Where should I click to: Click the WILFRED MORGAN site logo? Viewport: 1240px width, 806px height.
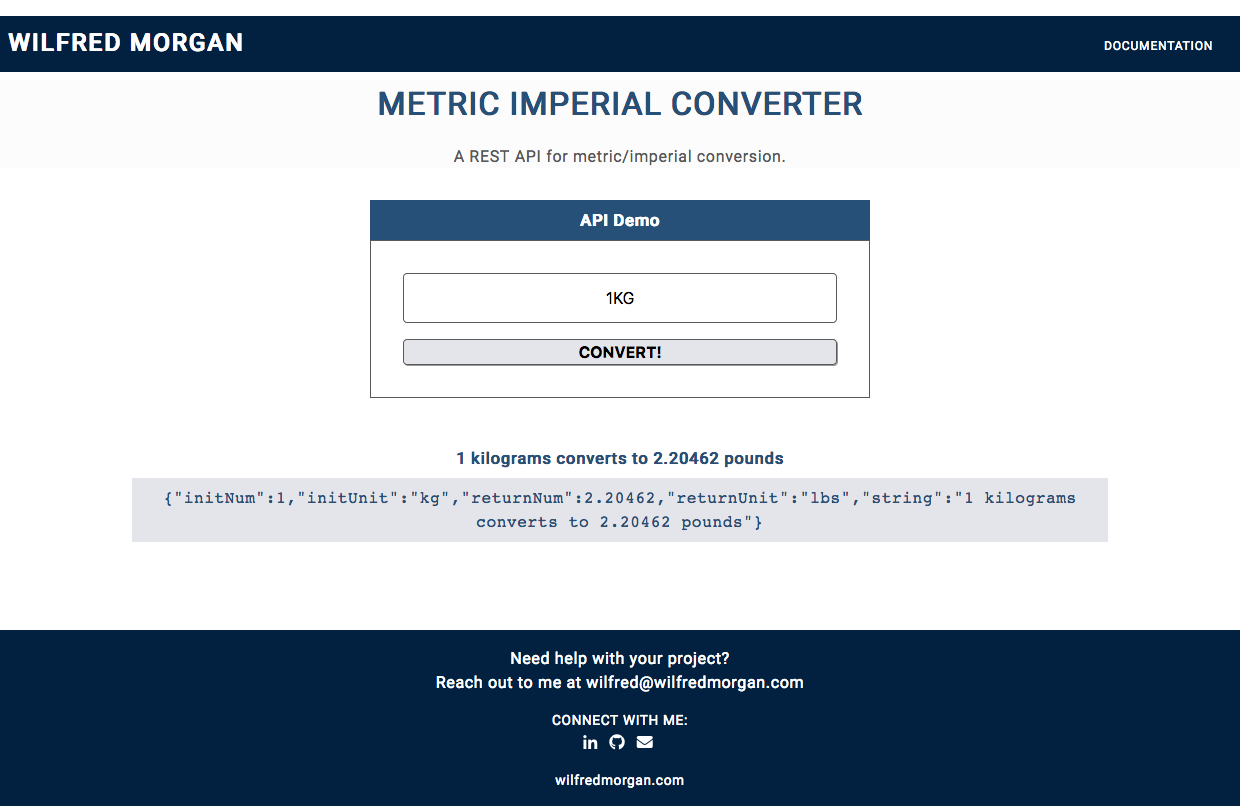click(126, 42)
